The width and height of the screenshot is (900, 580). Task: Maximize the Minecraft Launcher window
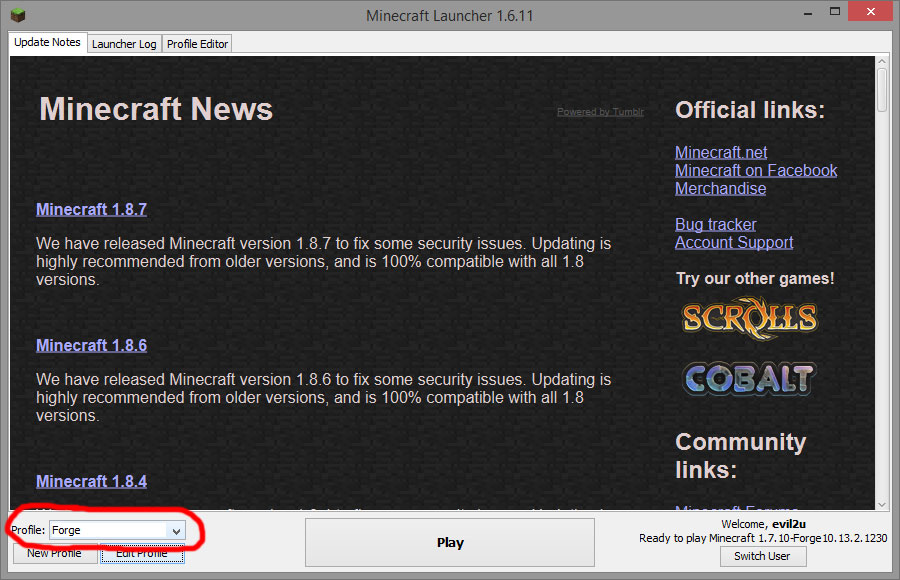(835, 11)
